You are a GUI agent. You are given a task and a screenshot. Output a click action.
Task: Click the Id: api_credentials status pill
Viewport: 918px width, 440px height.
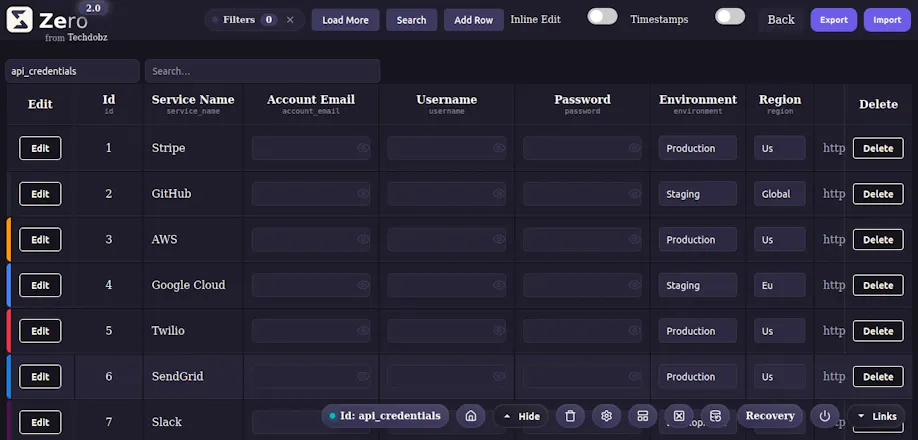tap(385, 416)
